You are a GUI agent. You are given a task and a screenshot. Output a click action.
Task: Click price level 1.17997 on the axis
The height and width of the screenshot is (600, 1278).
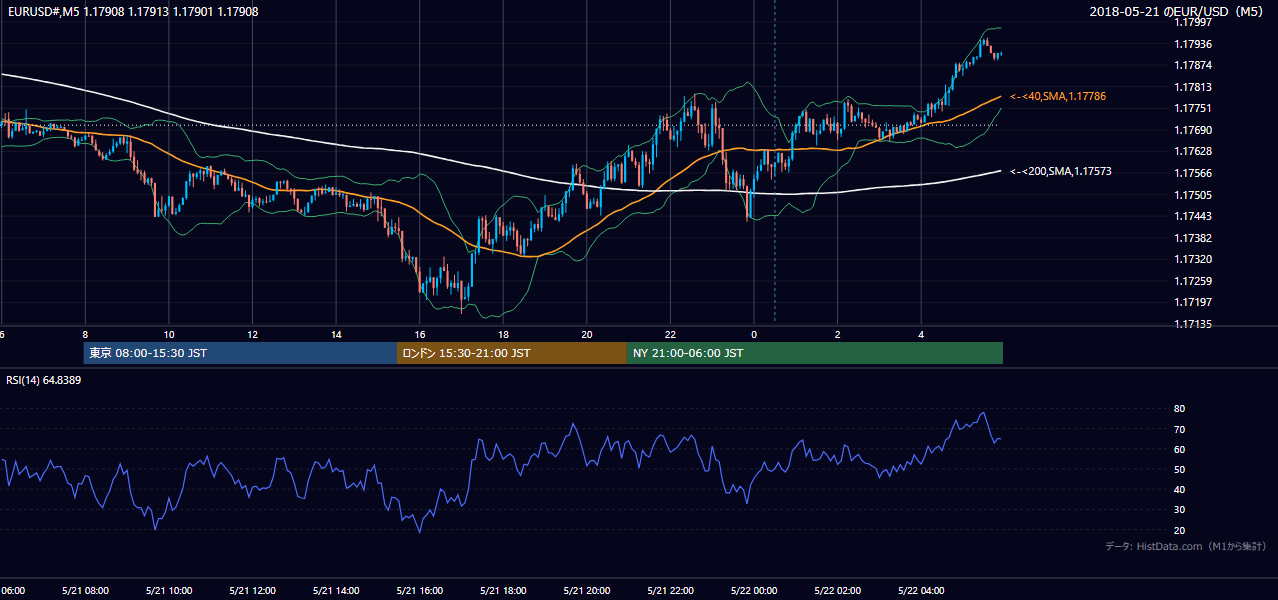1193,22
